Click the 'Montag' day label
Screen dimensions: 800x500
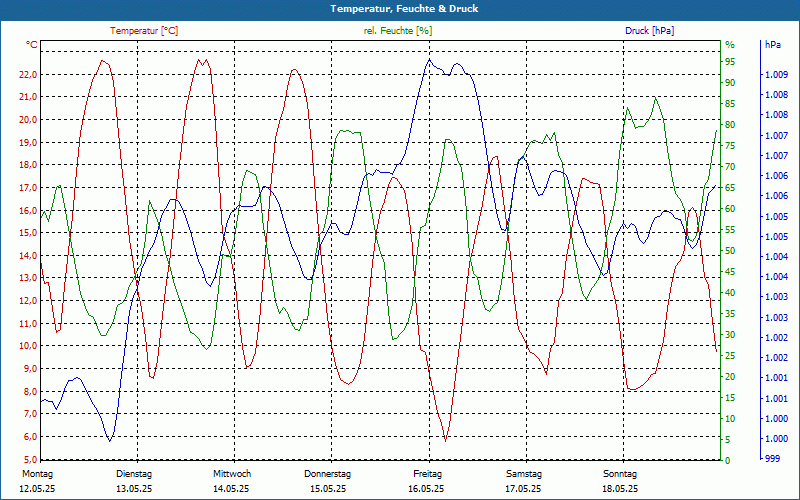[x=37, y=474]
